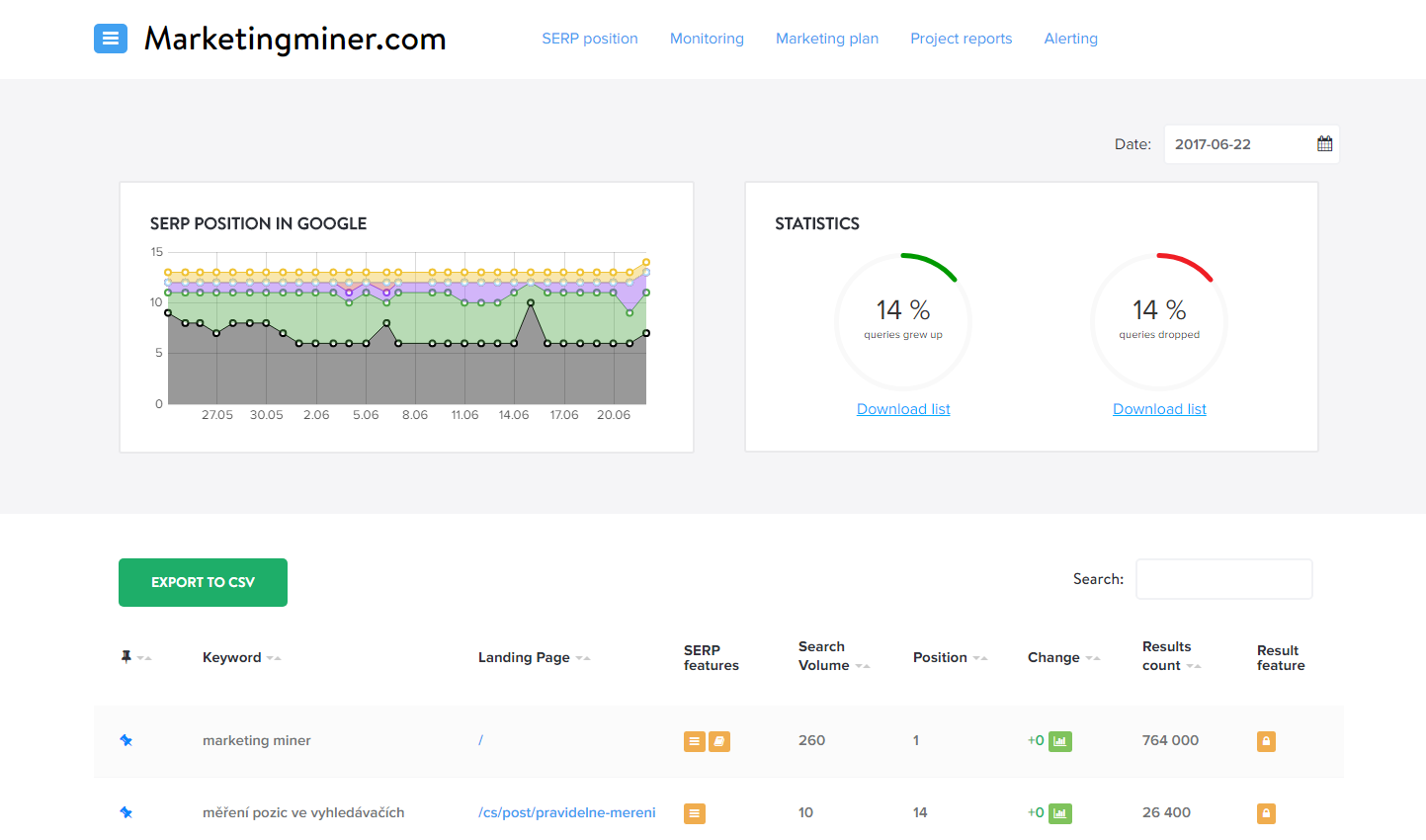Open the SERP position menu
1426x840 pixels.
[x=590, y=39]
